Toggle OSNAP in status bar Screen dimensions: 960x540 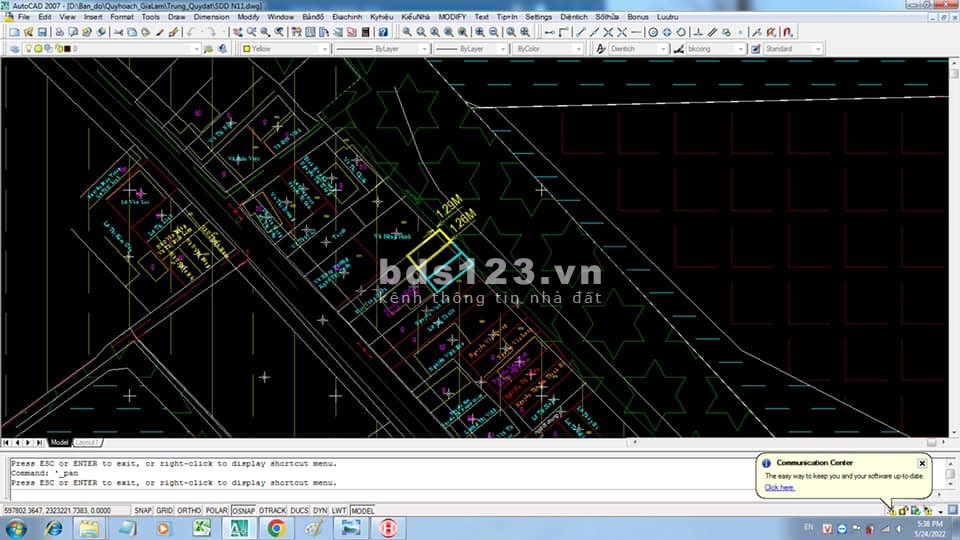pos(243,510)
